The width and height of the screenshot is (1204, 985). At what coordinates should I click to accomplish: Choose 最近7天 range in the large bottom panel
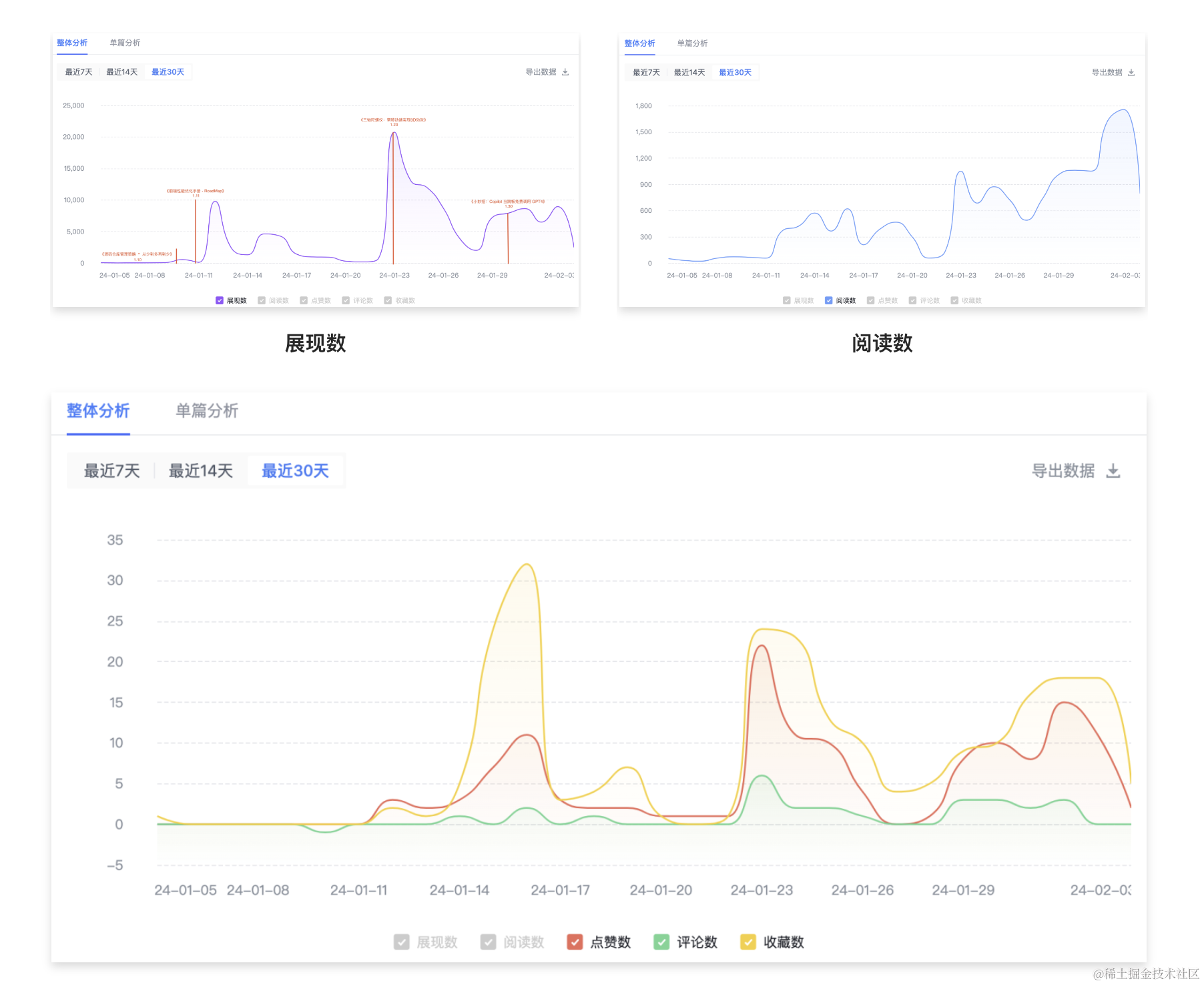point(112,471)
